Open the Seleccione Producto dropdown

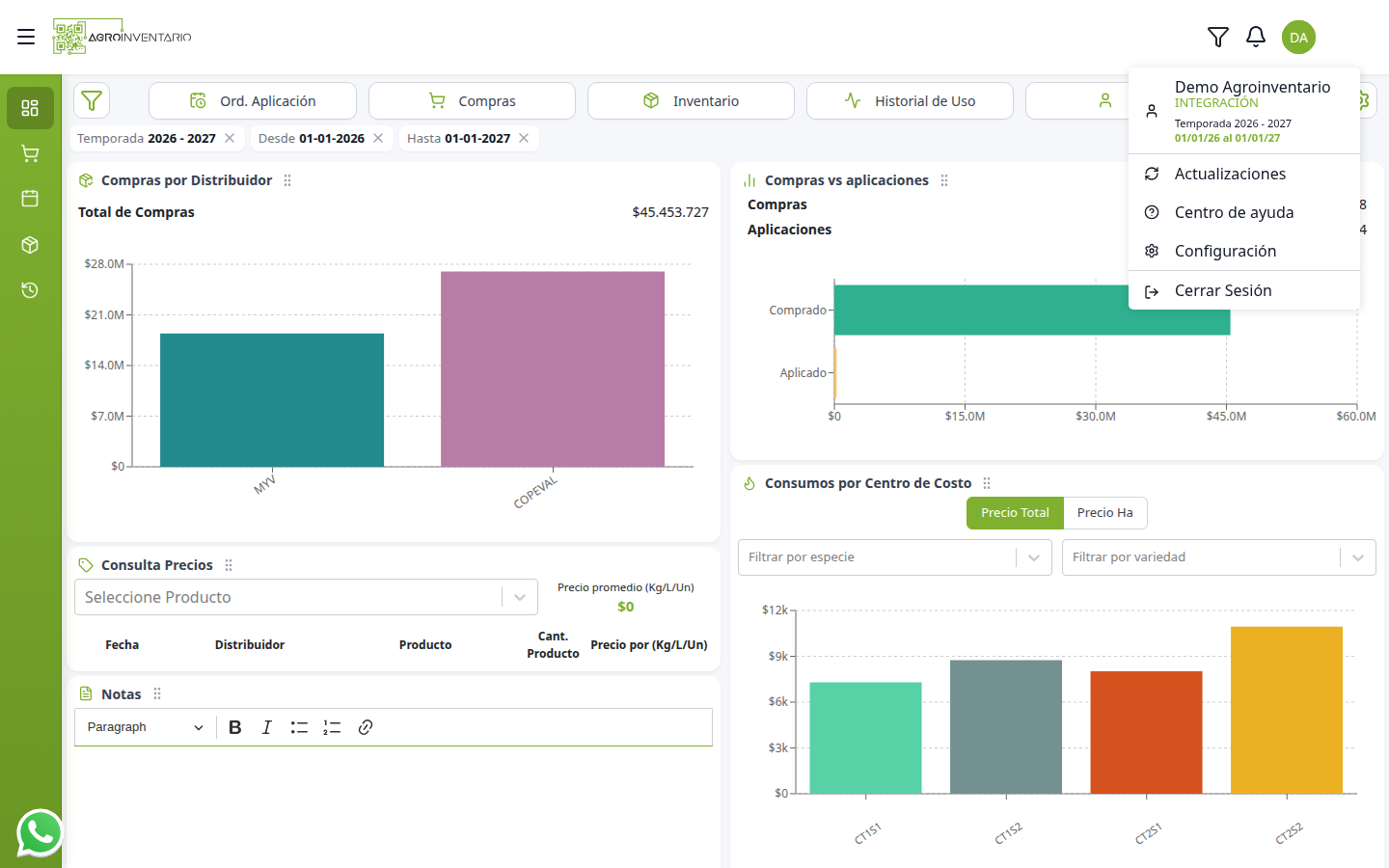click(x=306, y=597)
